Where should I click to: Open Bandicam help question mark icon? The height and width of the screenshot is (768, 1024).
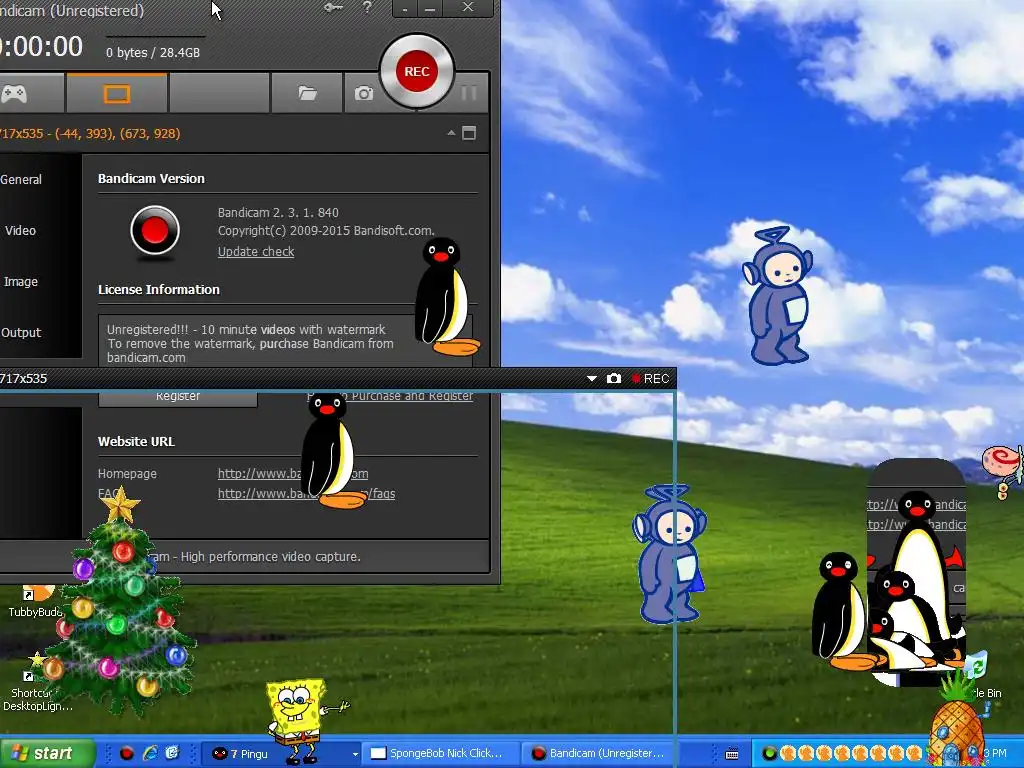point(367,8)
